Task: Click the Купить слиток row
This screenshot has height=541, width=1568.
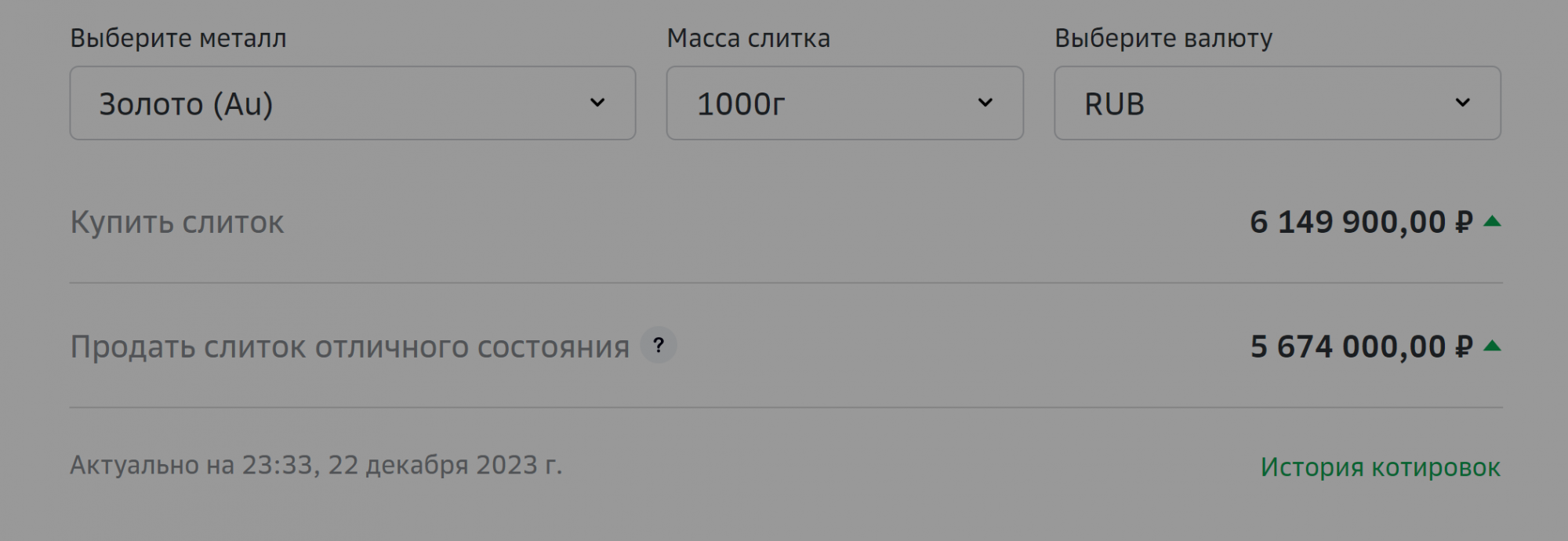Action: [176, 223]
